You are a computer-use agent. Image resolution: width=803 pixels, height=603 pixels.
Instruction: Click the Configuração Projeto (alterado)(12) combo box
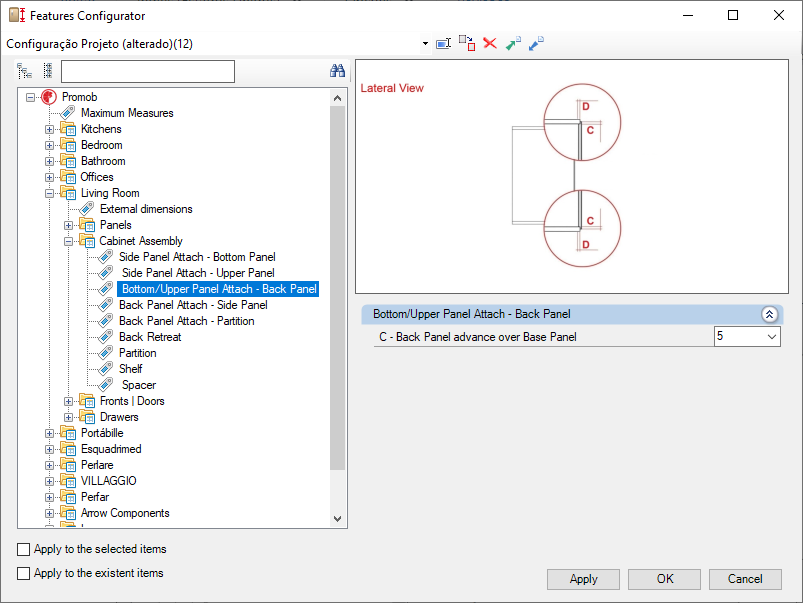(x=218, y=44)
